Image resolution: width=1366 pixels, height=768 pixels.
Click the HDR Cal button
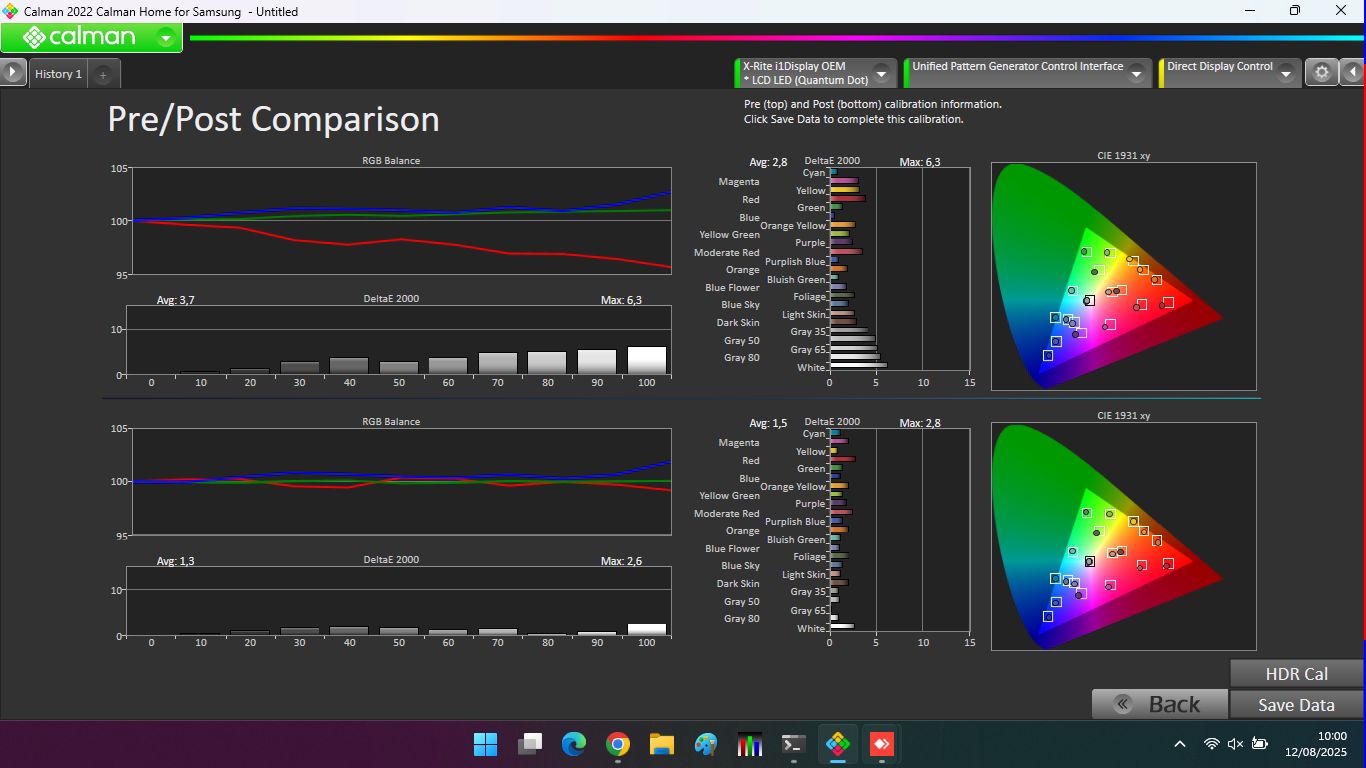[x=1295, y=674]
